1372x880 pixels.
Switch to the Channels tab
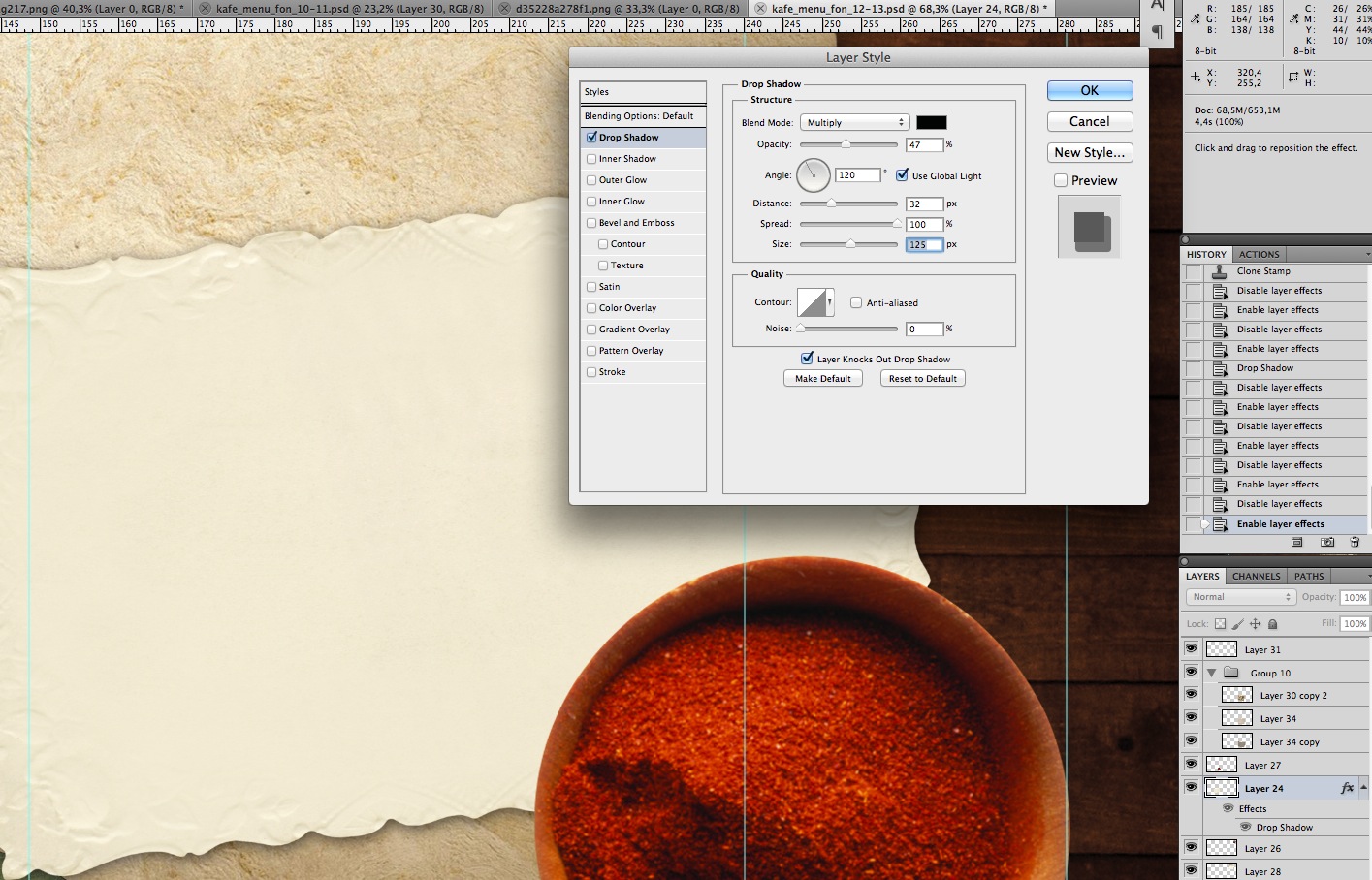[x=1256, y=576]
